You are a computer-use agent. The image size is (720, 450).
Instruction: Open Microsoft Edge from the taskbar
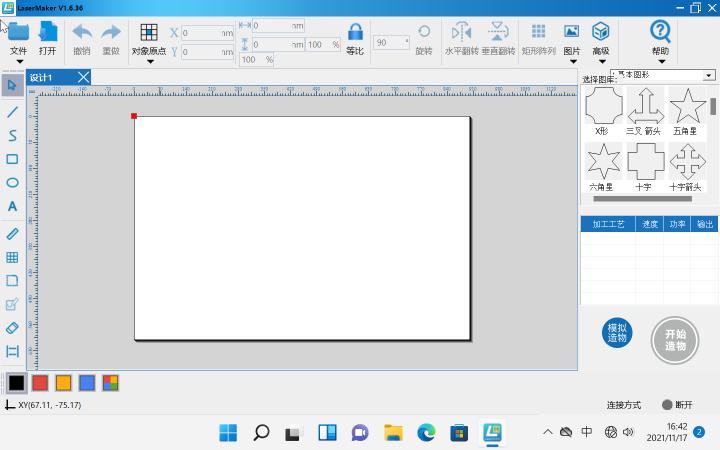(x=426, y=432)
